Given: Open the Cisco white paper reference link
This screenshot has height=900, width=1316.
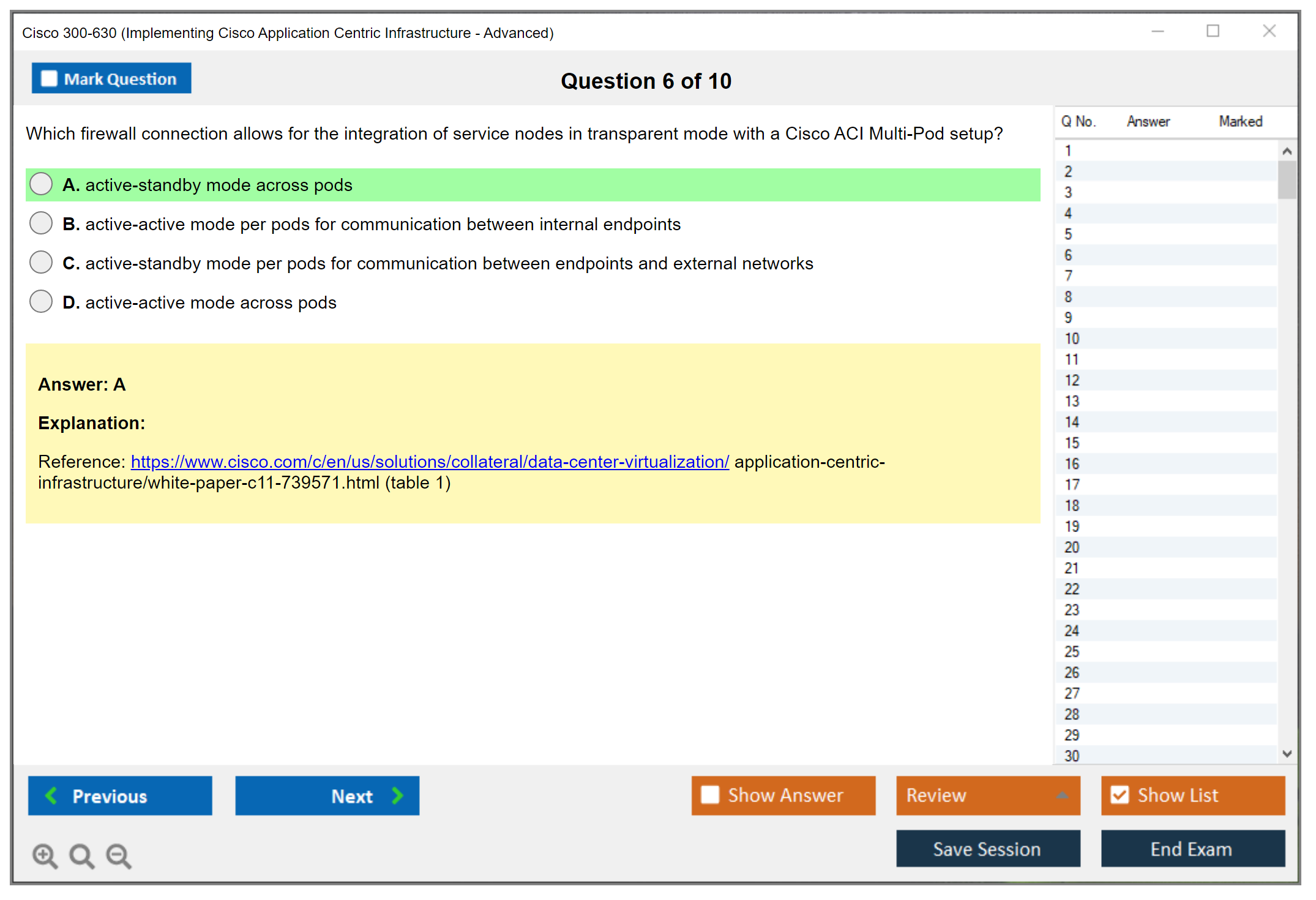Looking at the screenshot, I should (430, 462).
